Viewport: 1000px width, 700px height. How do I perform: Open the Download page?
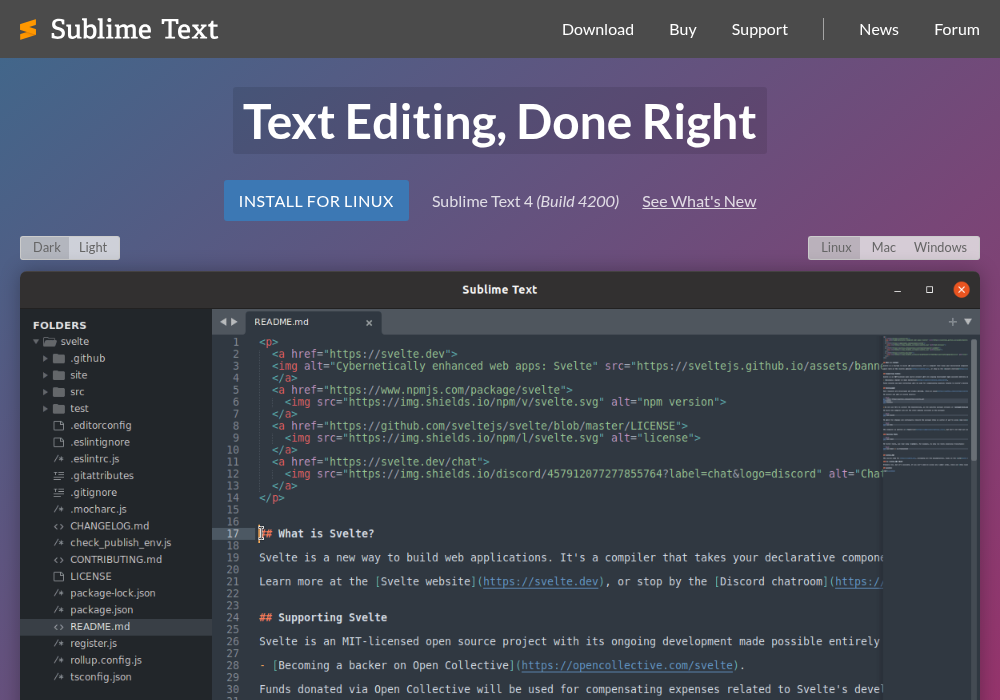598,29
